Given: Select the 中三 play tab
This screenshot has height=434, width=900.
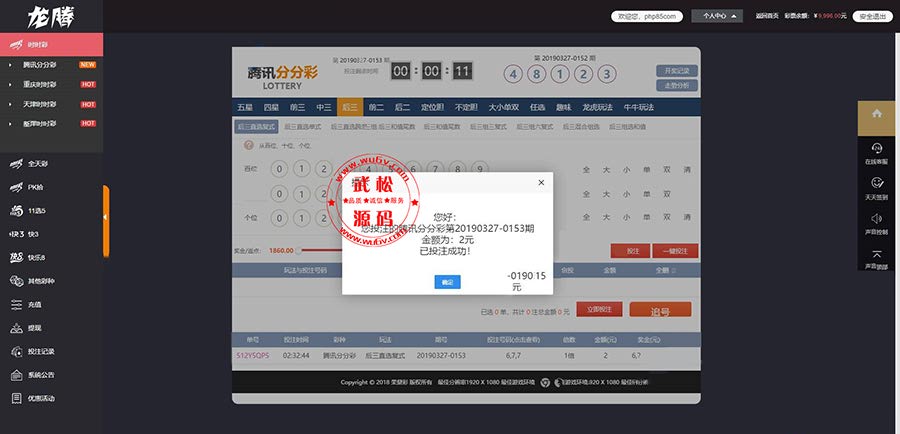Looking at the screenshot, I should pos(324,107).
